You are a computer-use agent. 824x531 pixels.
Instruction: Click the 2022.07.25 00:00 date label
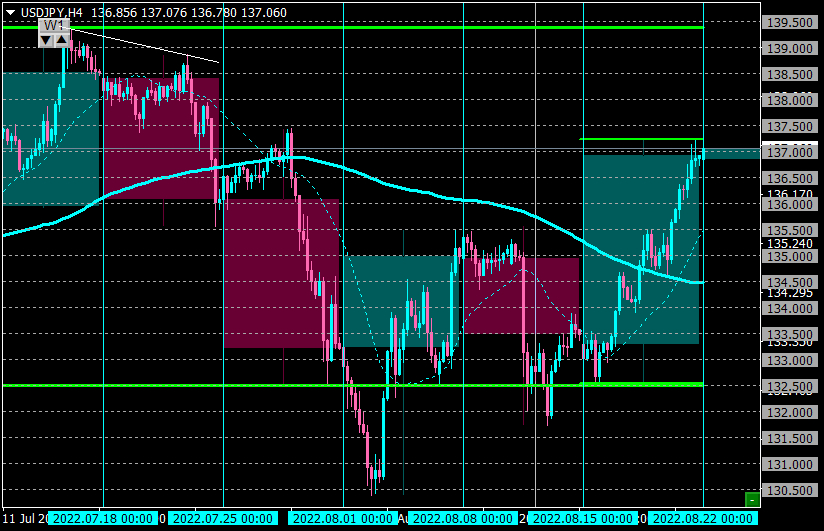click(223, 519)
